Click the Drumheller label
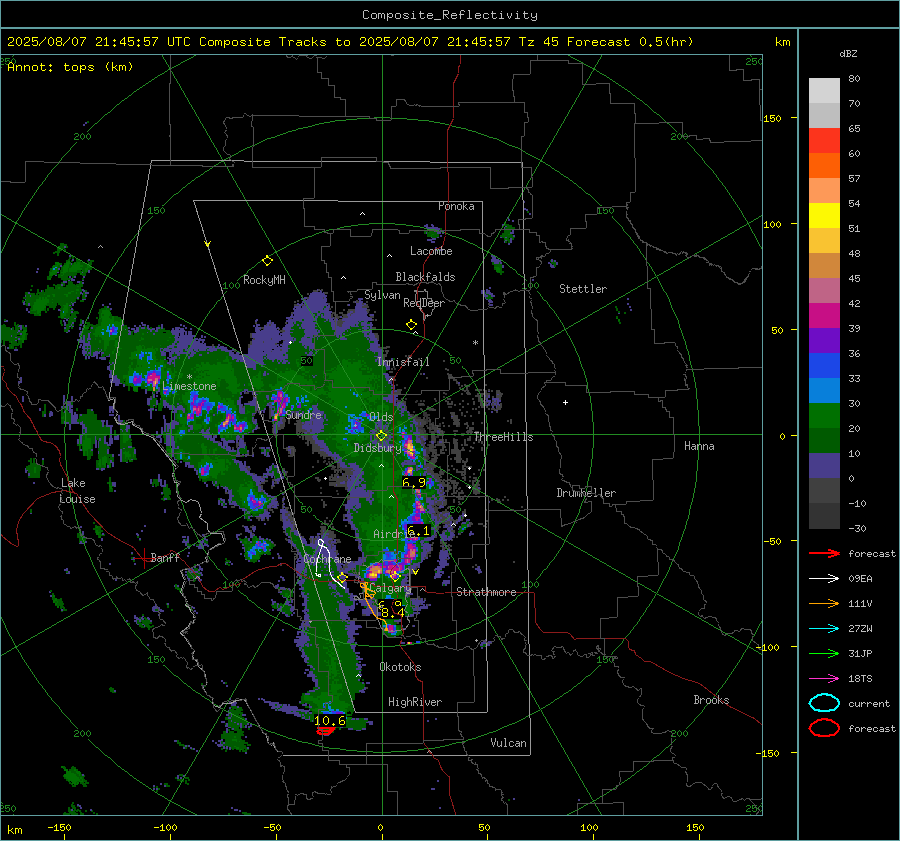Screen dimensions: 900x841 586,493
